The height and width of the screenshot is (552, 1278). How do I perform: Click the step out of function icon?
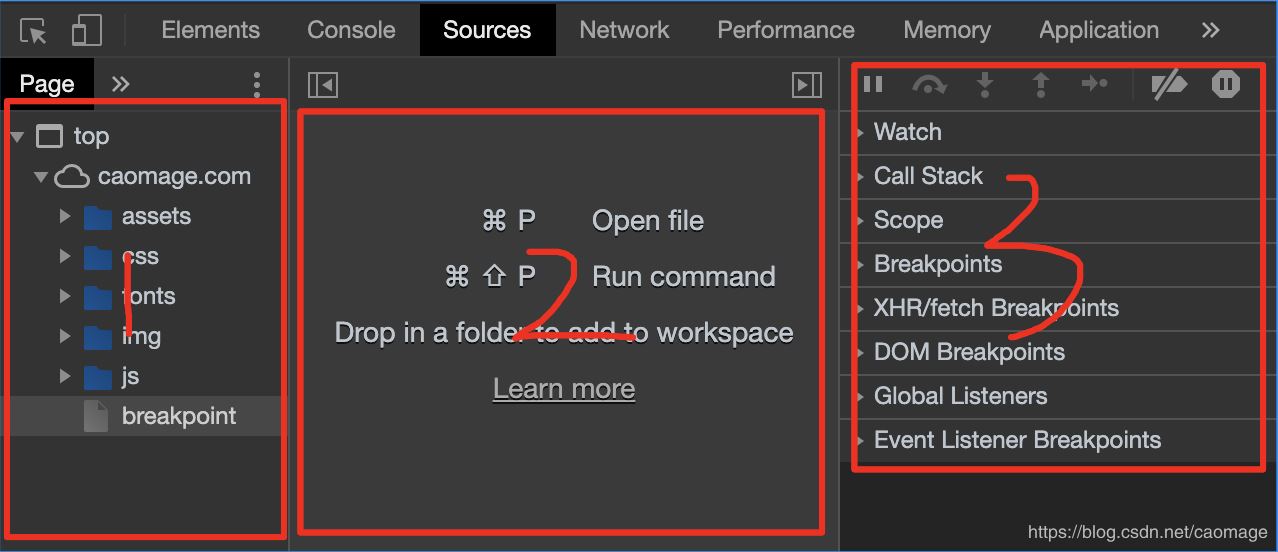tap(1040, 85)
